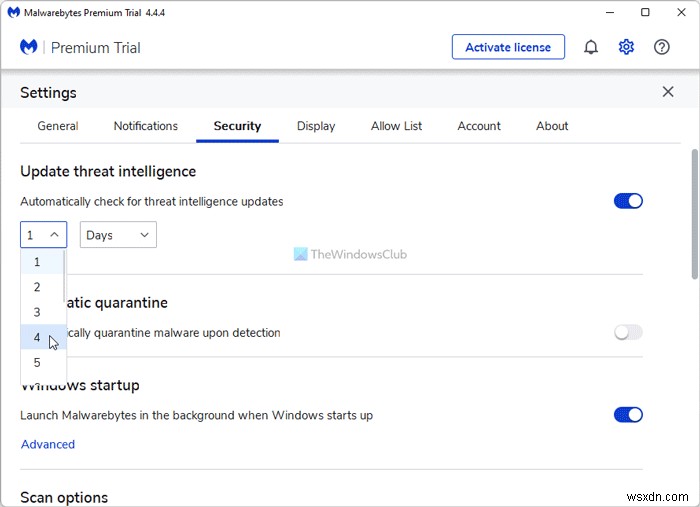Click the Malwarebytes logo beside Premium Trial

(29, 47)
